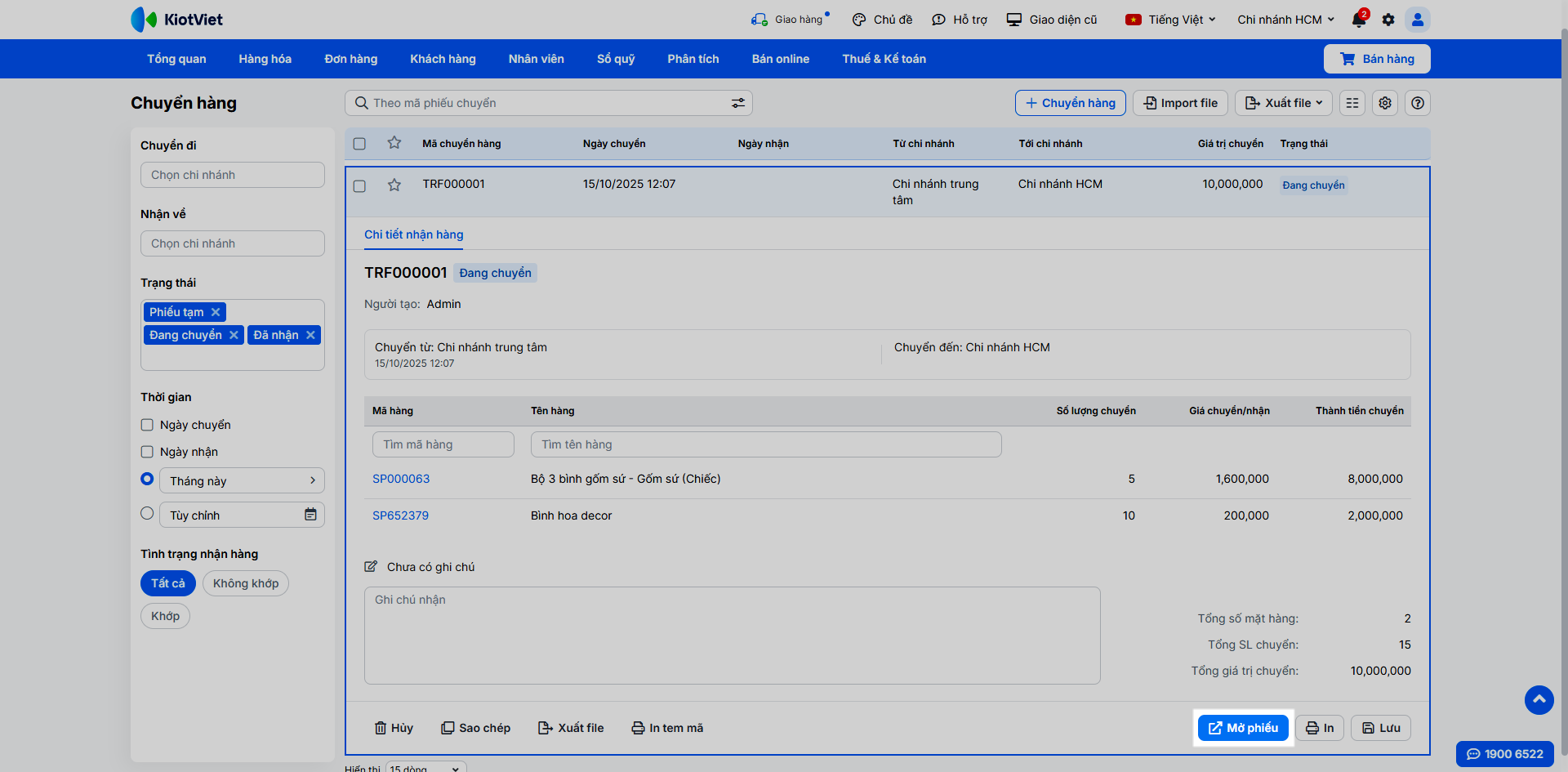Focus the transfer code search box
The image size is (1568, 772).
point(549,103)
